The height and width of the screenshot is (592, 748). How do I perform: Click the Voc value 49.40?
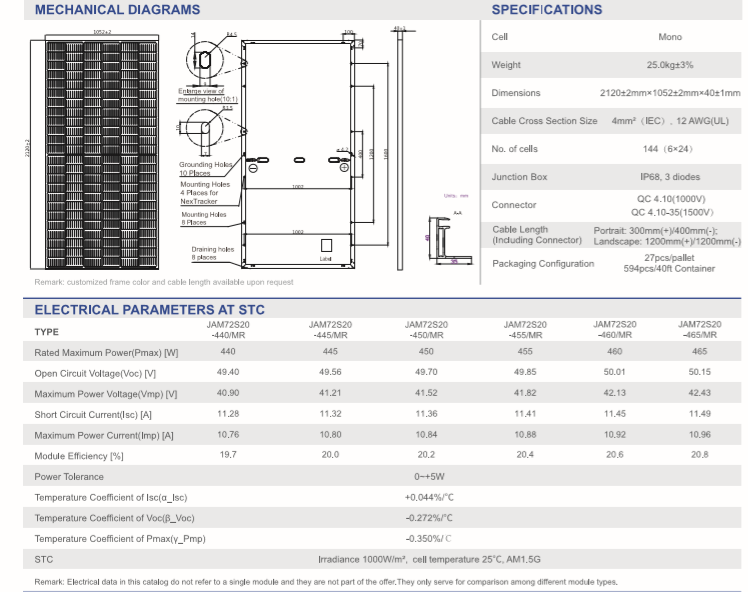(228, 372)
